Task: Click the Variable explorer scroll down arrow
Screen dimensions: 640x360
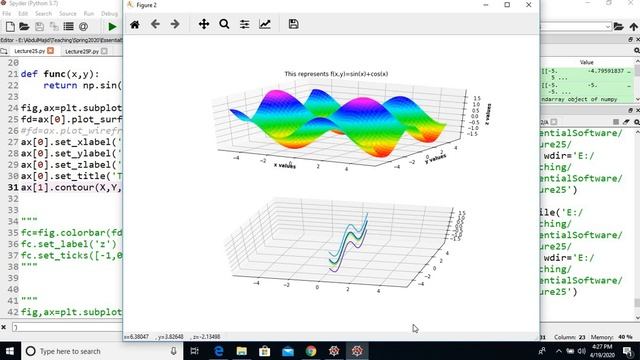Action: coord(637,99)
